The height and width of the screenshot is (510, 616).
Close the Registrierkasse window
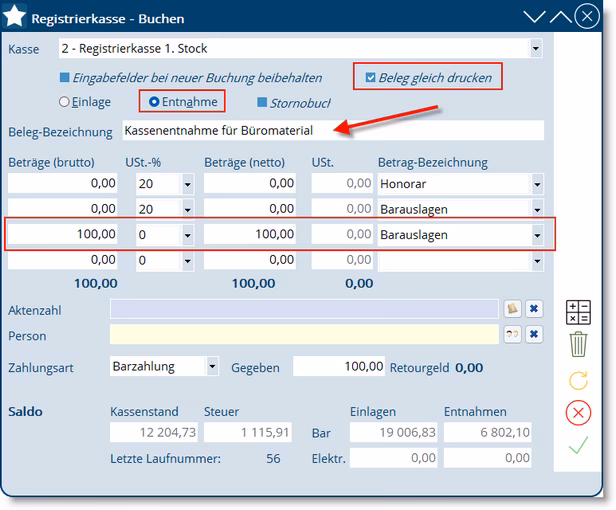[587, 17]
